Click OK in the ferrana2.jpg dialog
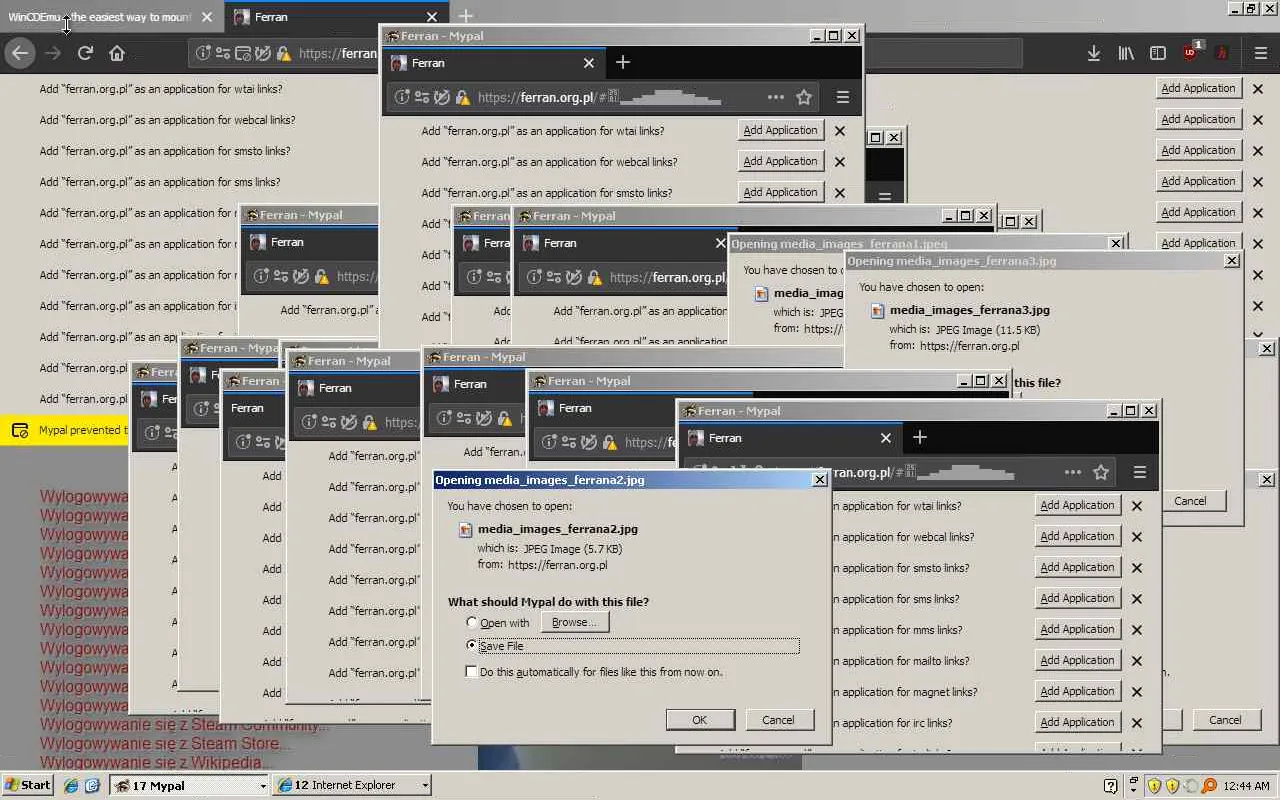The width and height of the screenshot is (1280, 800). click(700, 720)
